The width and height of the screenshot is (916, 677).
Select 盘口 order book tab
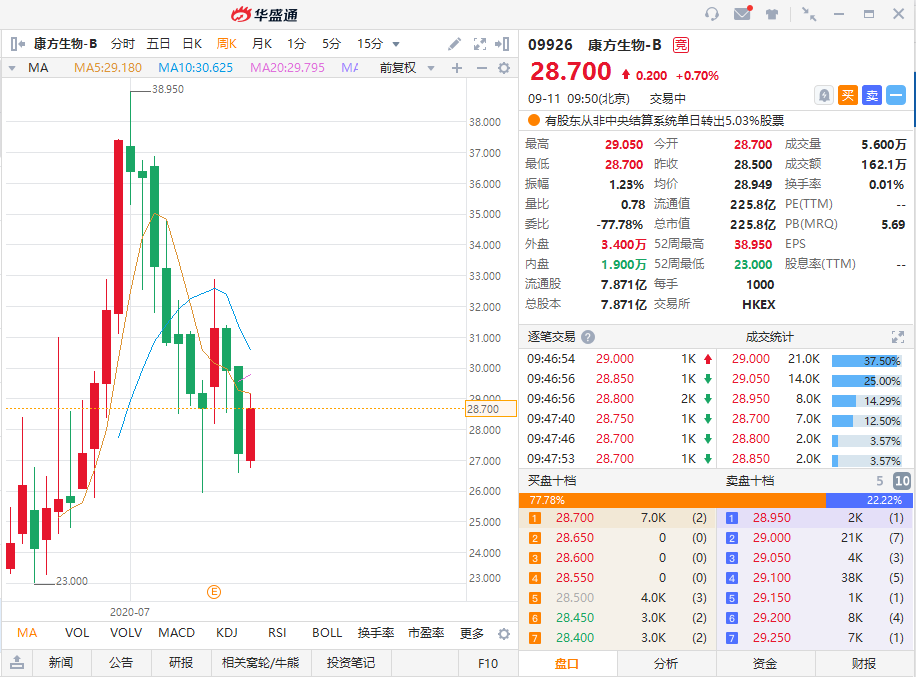[567, 664]
